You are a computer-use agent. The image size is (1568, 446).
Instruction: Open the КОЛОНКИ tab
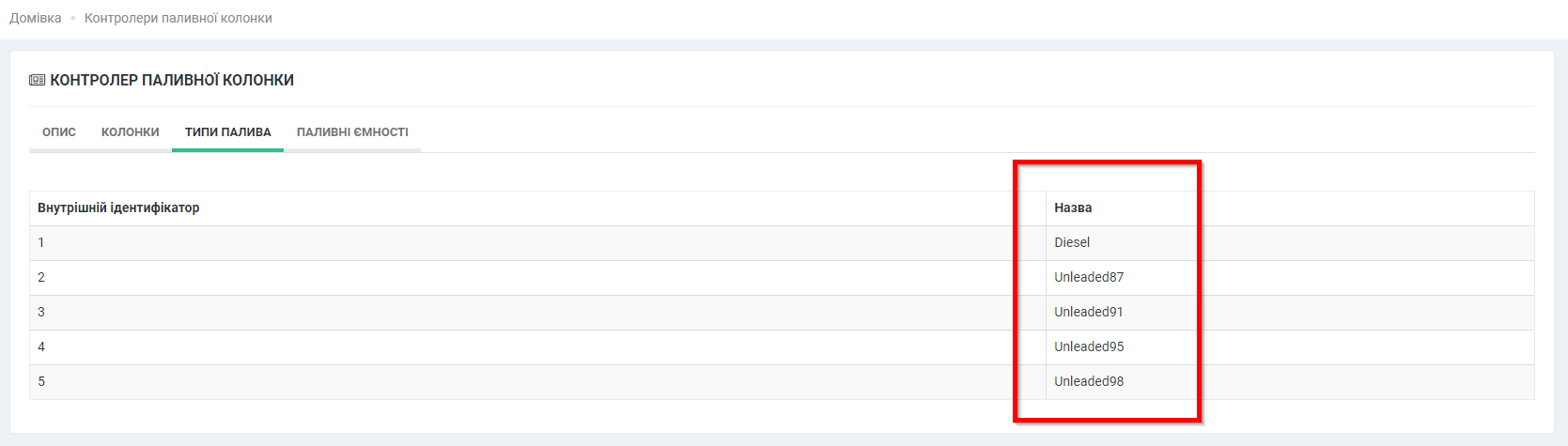pyautogui.click(x=131, y=132)
